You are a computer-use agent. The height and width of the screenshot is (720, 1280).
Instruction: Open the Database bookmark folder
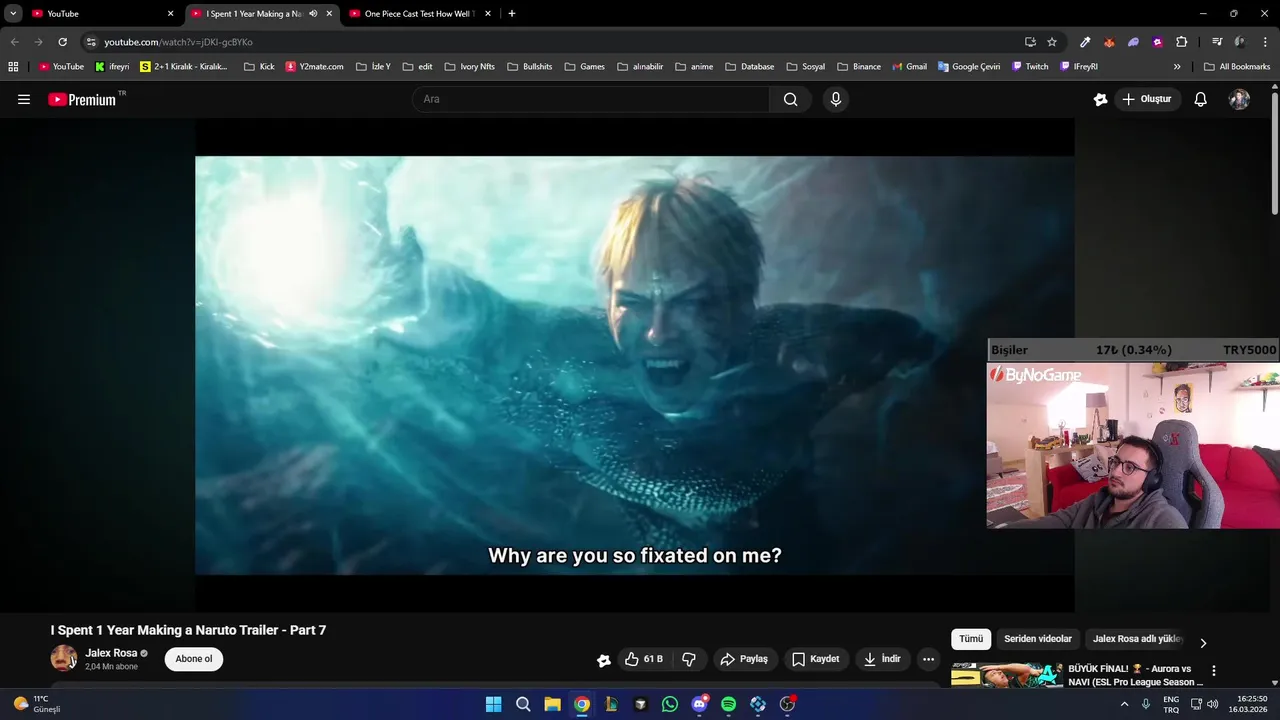[x=750, y=67]
